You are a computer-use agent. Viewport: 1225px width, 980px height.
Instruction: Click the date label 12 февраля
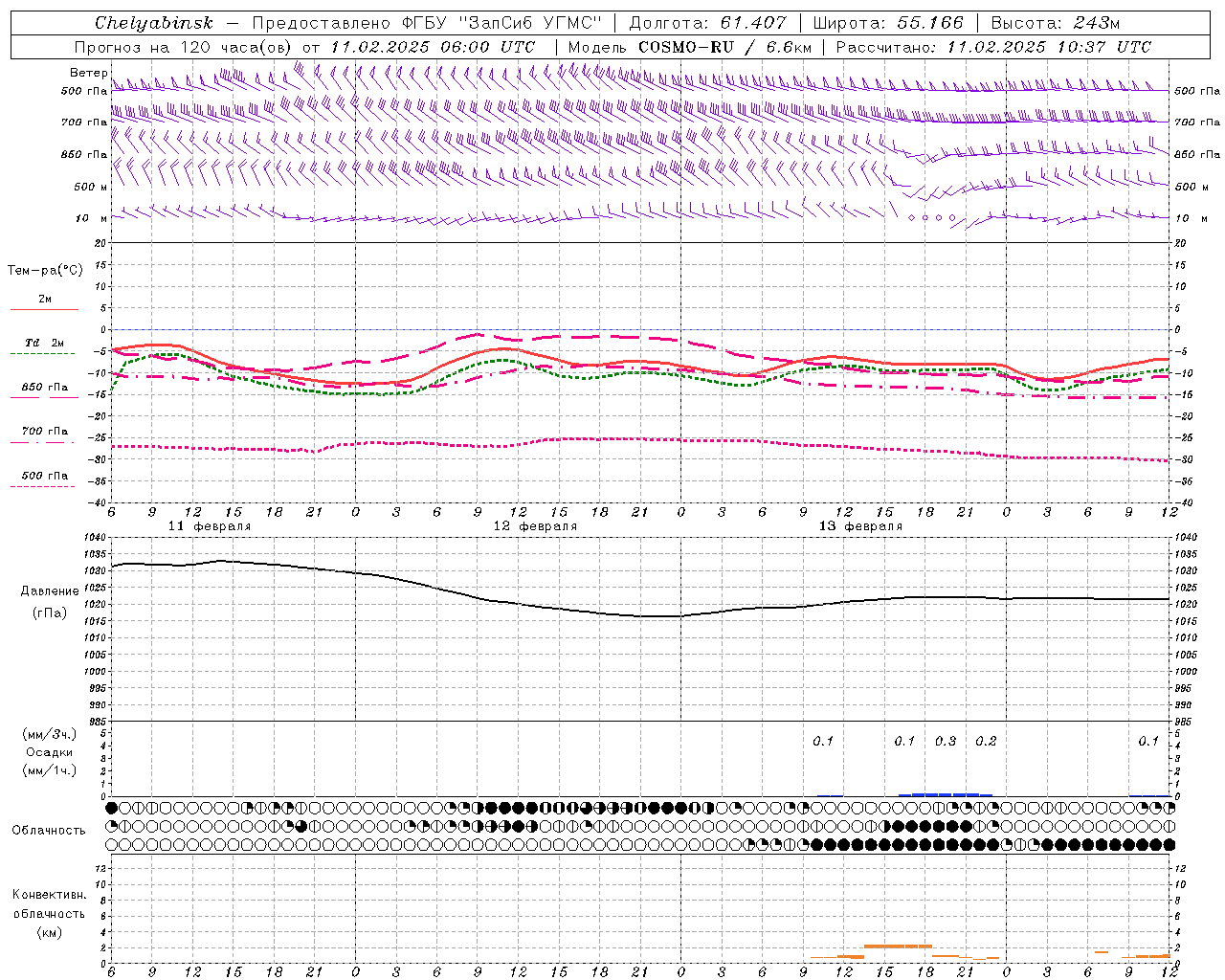[x=535, y=526]
